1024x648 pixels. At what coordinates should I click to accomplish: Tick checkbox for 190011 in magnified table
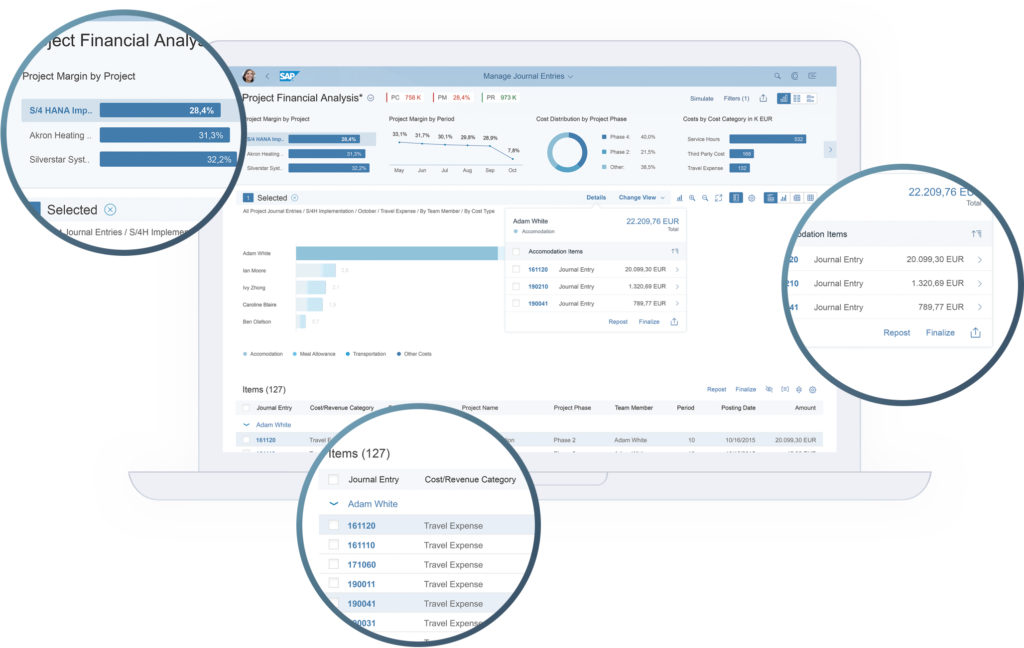coord(334,583)
